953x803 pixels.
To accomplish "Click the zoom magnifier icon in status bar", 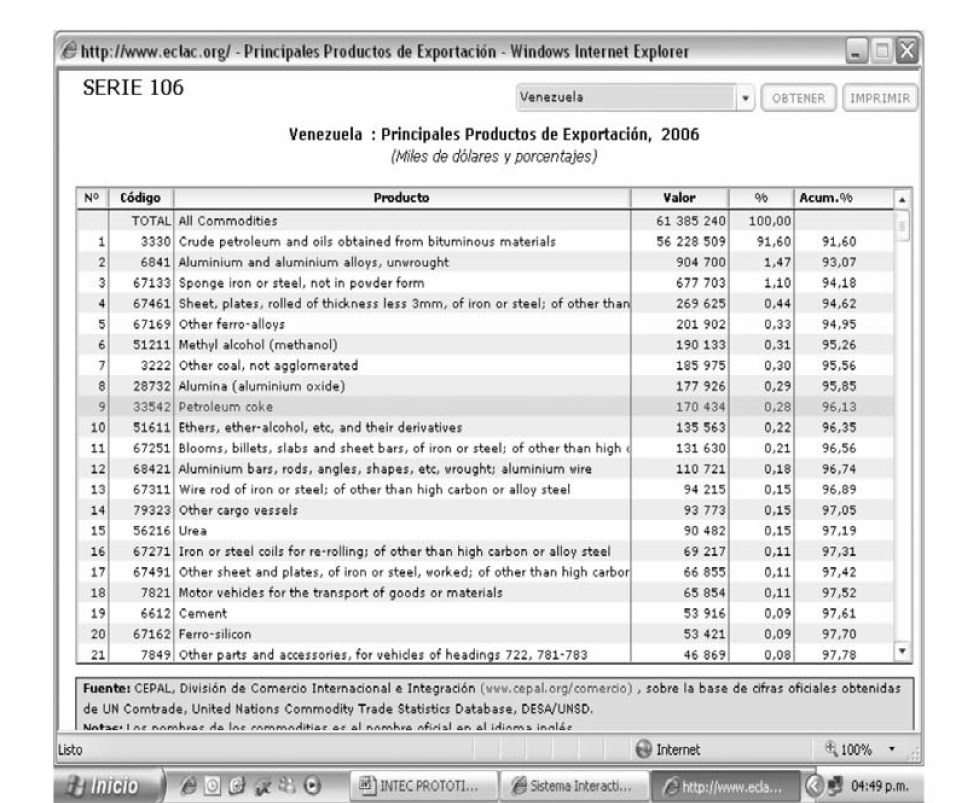I will pos(831,748).
